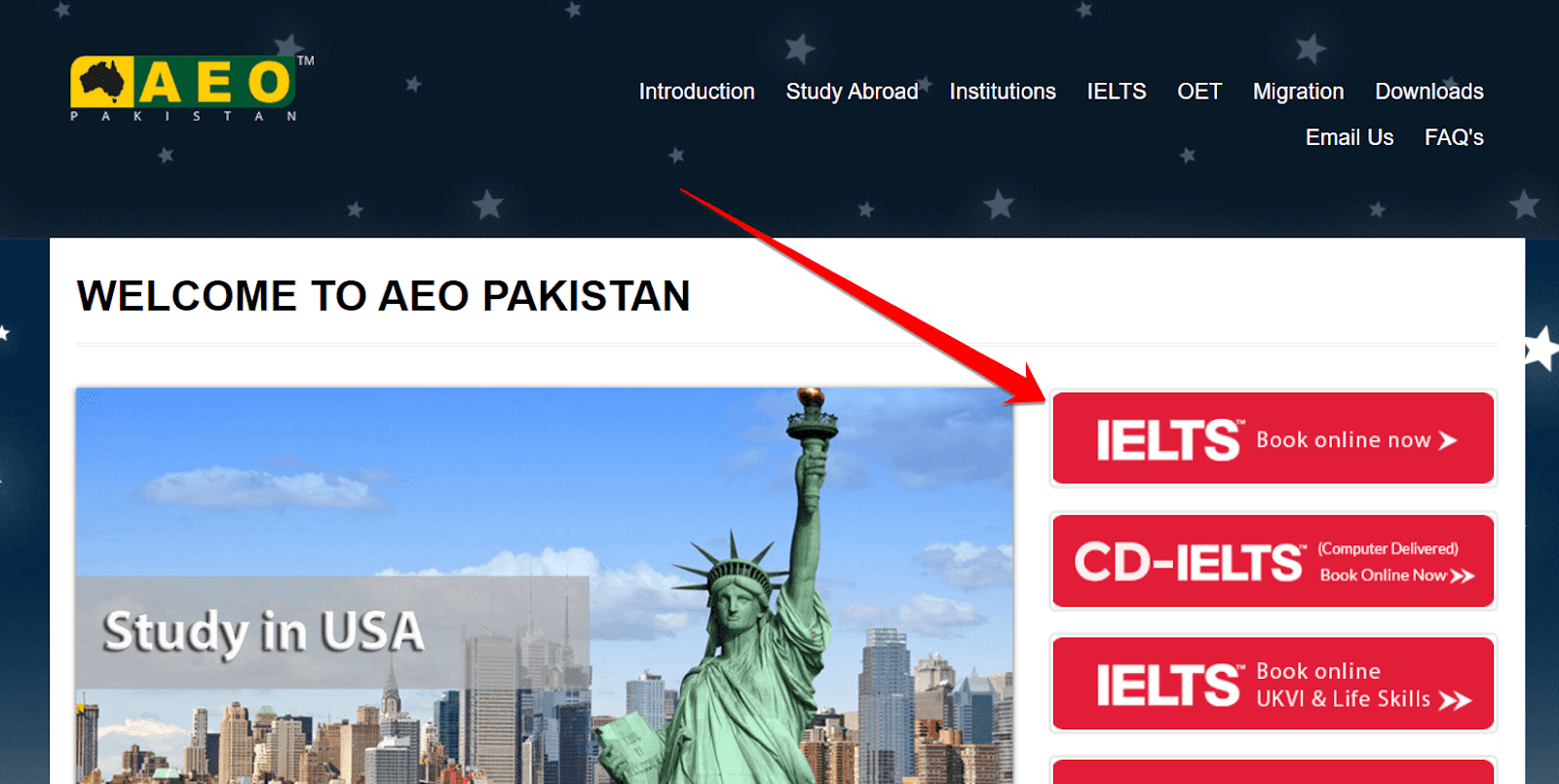Image resolution: width=1559 pixels, height=784 pixels.
Task: Click the partially visible fourth red banner
Action: click(x=1274, y=772)
